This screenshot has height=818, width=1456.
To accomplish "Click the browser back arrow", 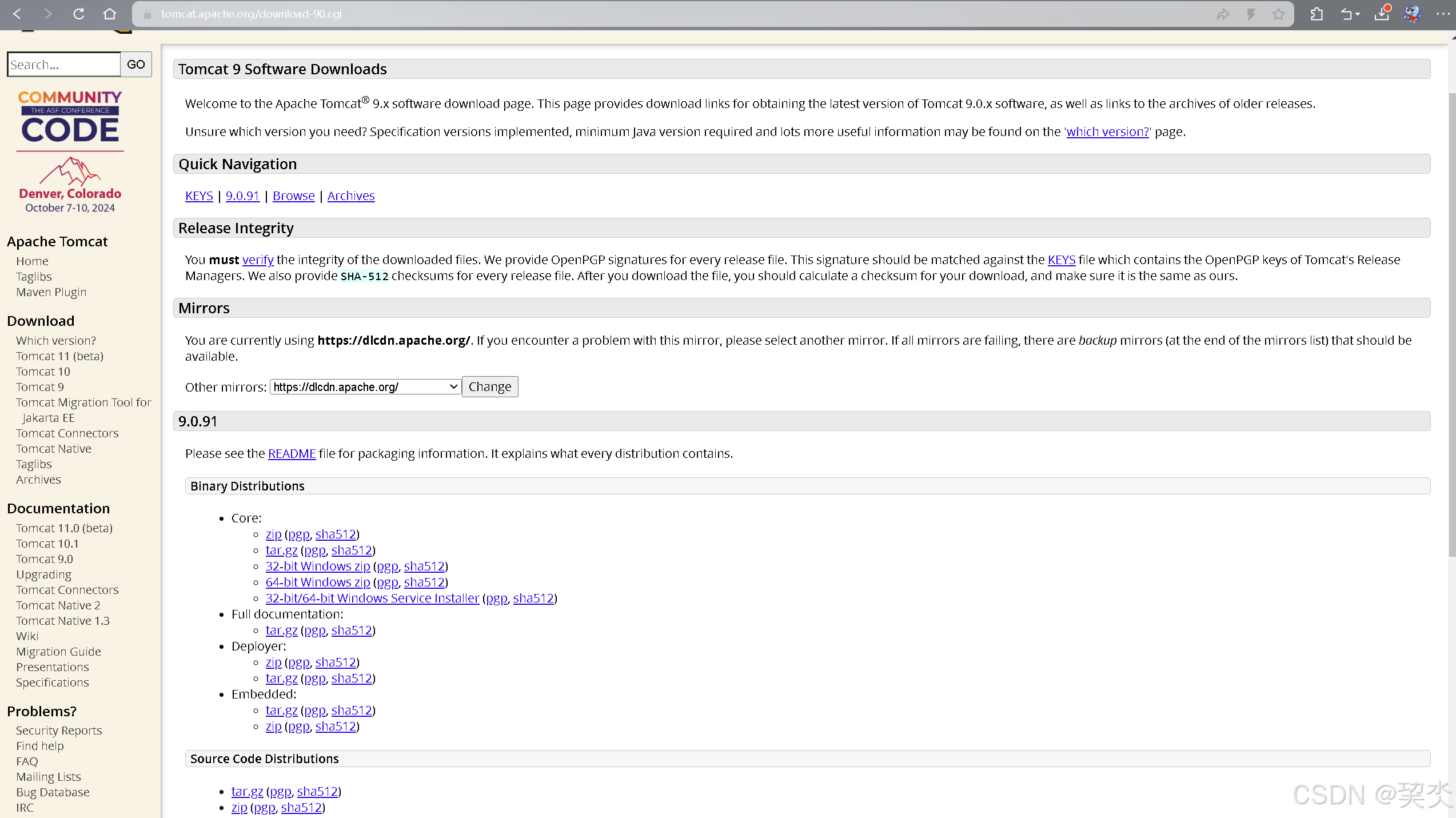I will (x=17, y=14).
